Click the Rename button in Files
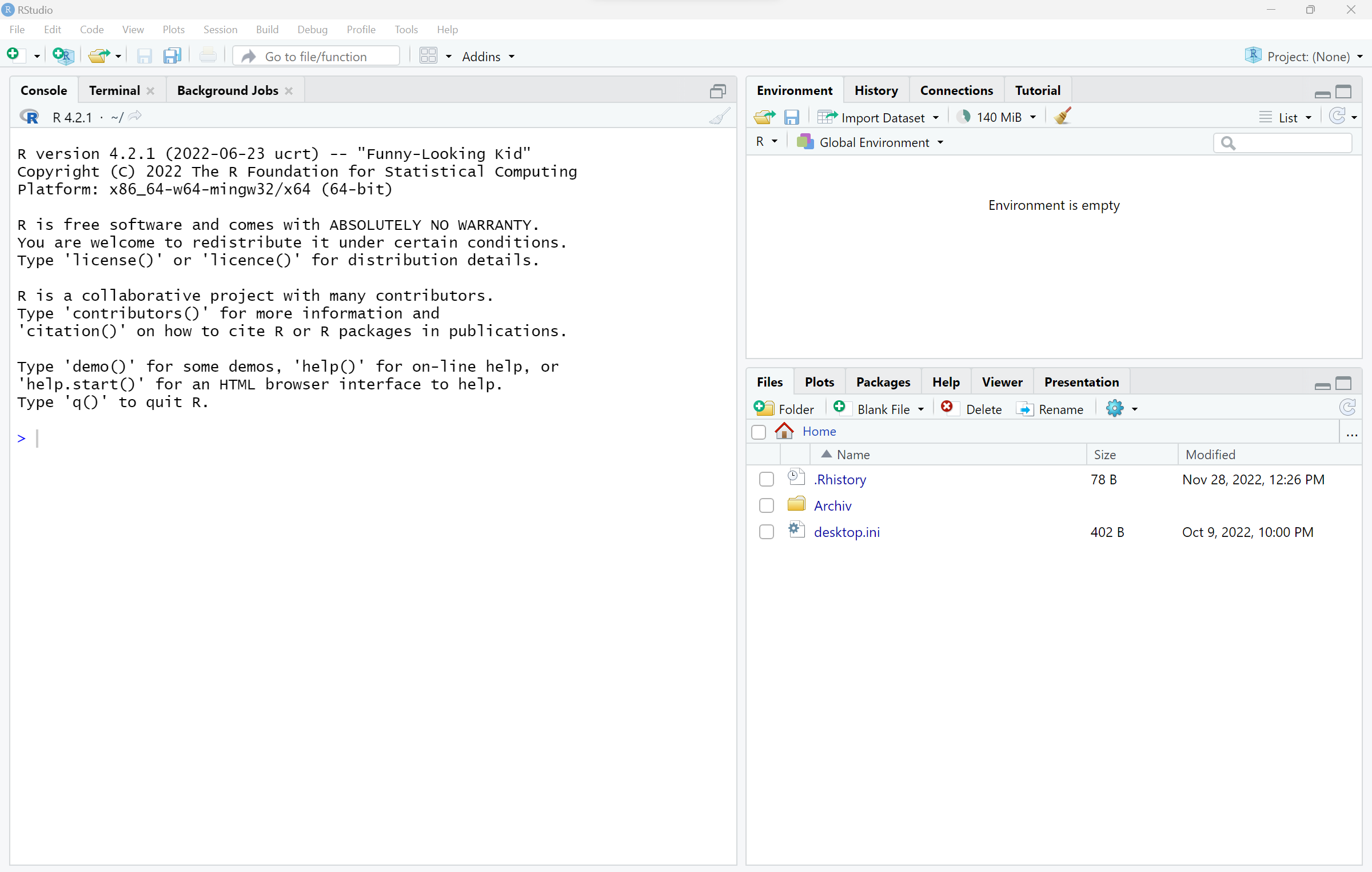This screenshot has height=872, width=1372. coord(1051,409)
